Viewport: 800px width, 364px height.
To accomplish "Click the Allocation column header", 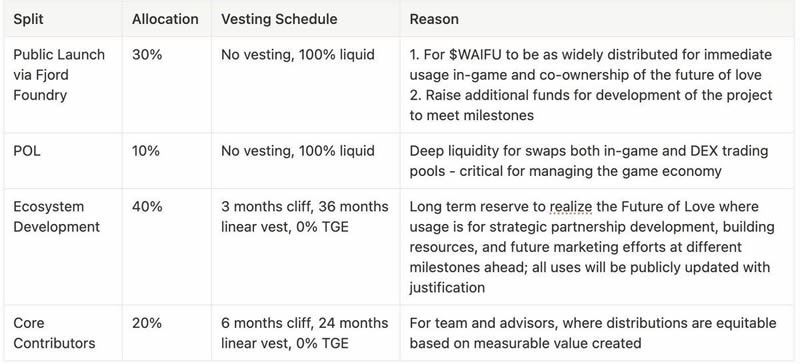I will click(165, 19).
